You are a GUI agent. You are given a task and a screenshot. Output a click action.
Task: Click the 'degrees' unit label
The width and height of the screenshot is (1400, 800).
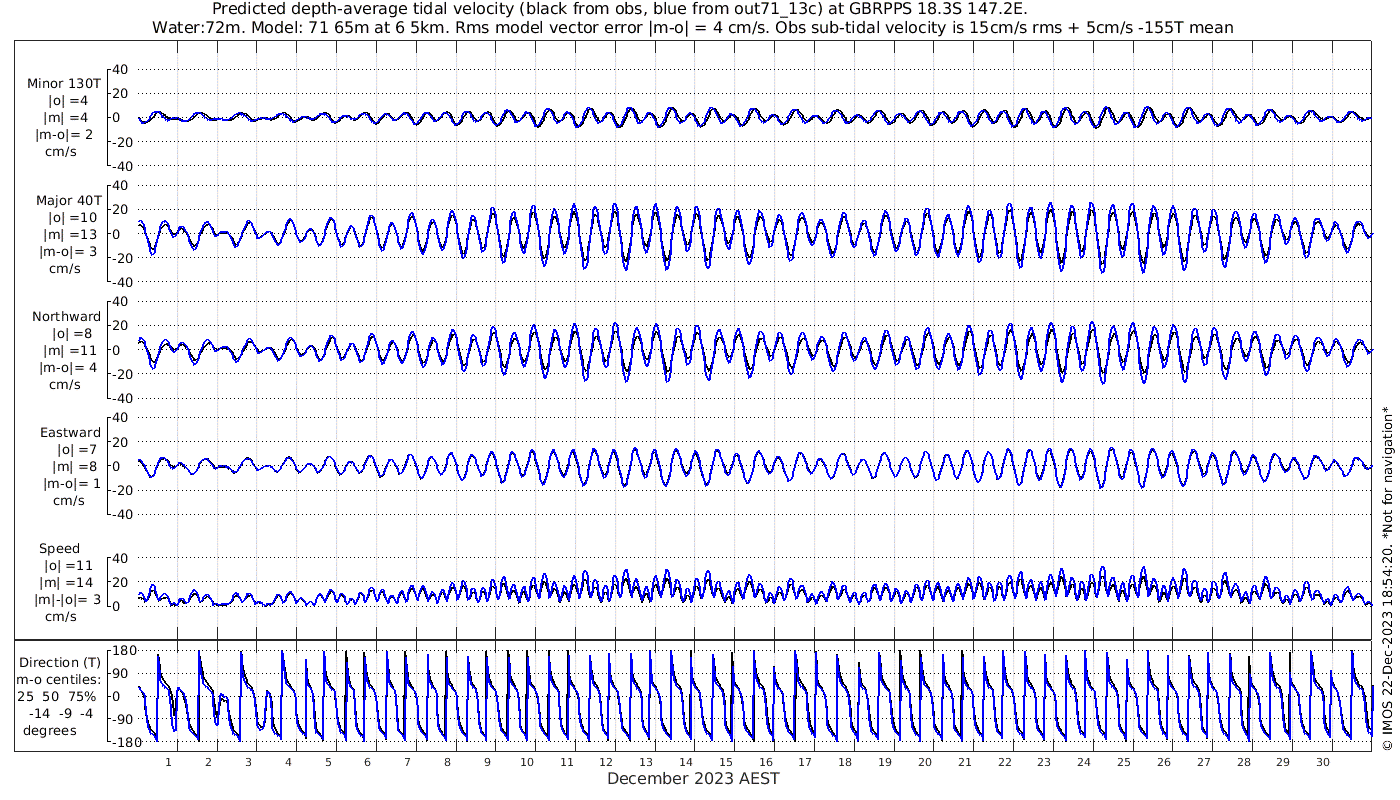coord(50,730)
